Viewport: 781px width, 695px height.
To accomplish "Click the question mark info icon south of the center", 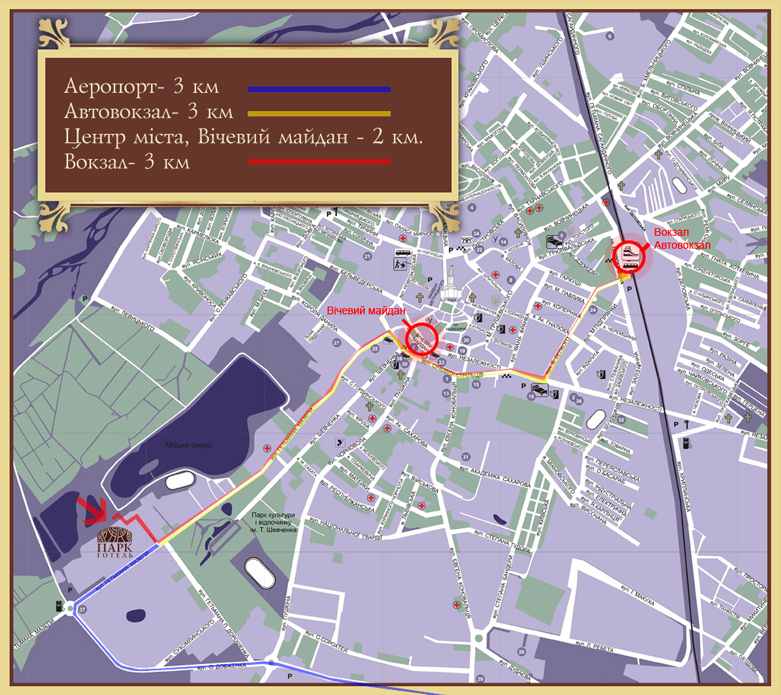I will [341, 442].
